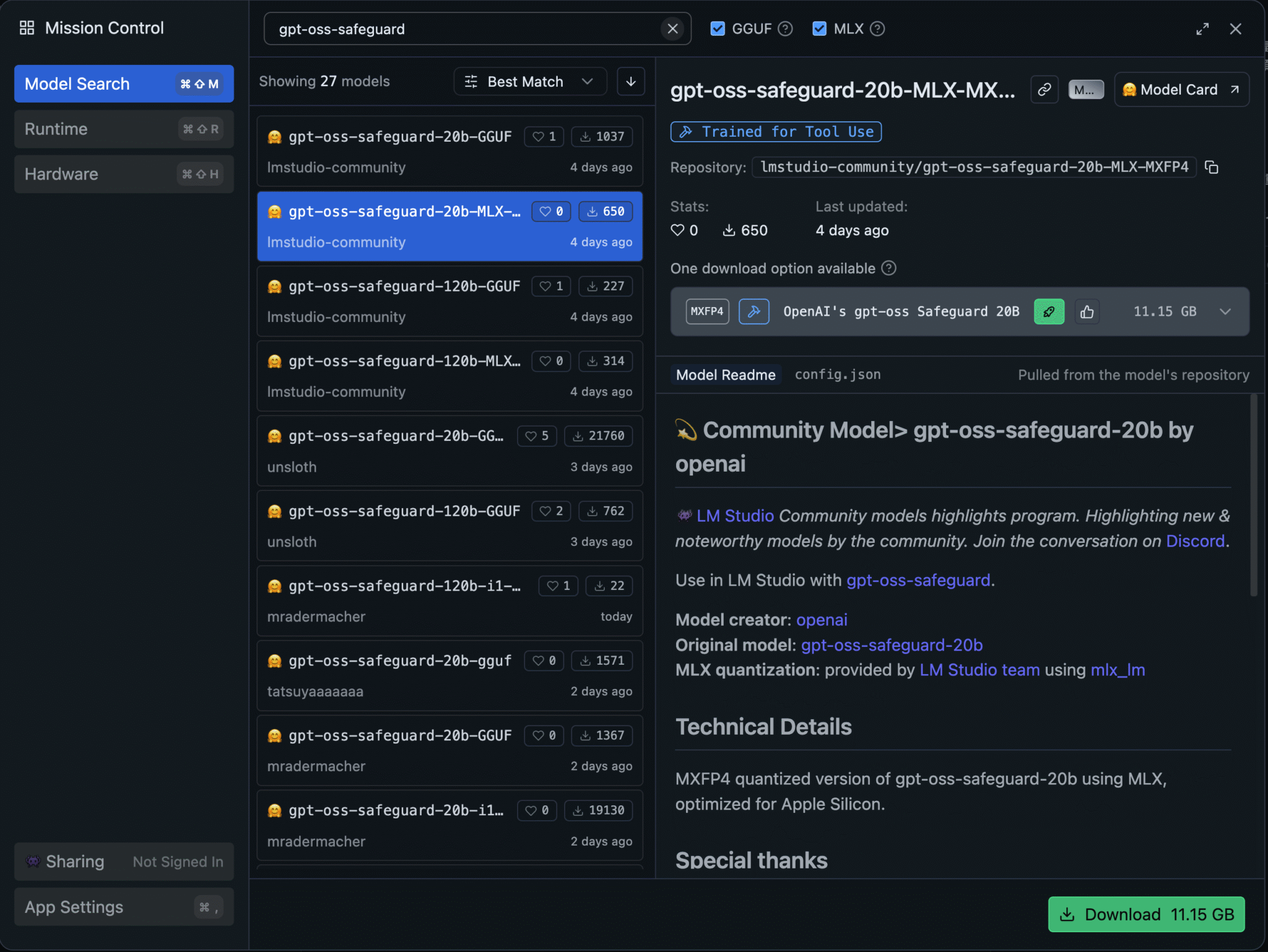Select the Model Readme tab
Viewport: 1268px width, 952px height.
(726, 374)
